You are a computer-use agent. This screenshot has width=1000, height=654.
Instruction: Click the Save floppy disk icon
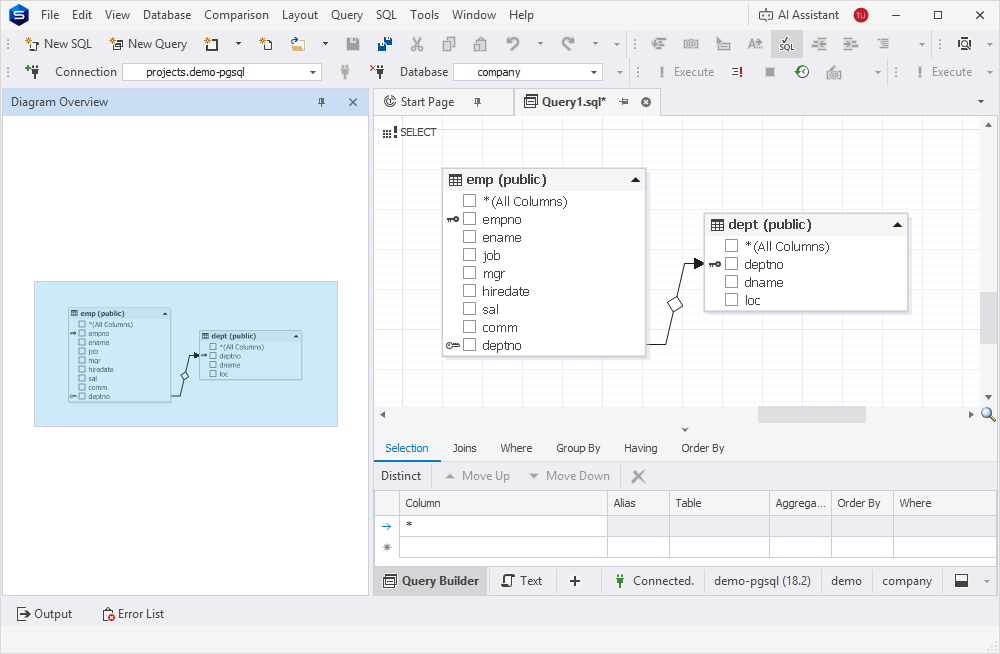tap(353, 44)
